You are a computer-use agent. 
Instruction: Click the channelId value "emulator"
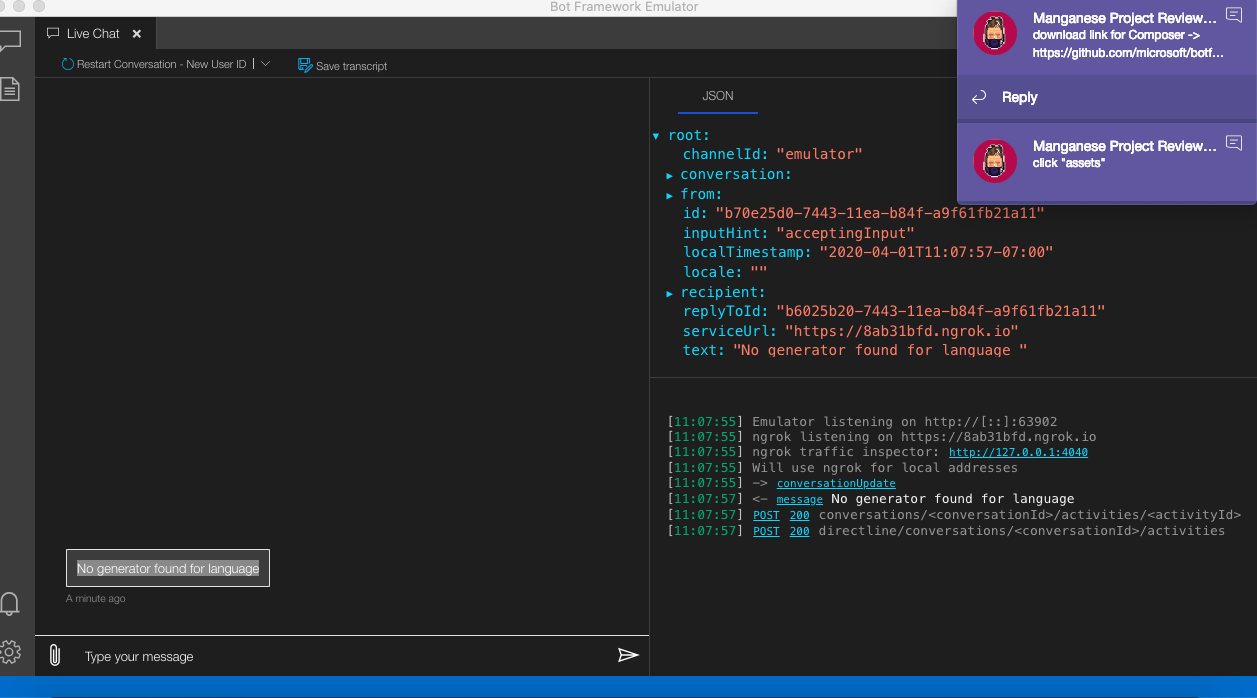pyautogui.click(x=819, y=154)
